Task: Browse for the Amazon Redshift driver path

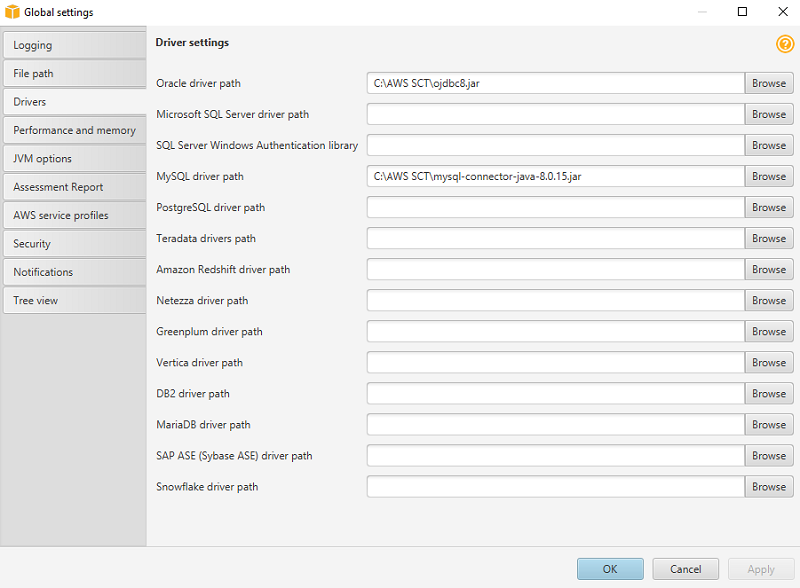Action: pyautogui.click(x=768, y=269)
